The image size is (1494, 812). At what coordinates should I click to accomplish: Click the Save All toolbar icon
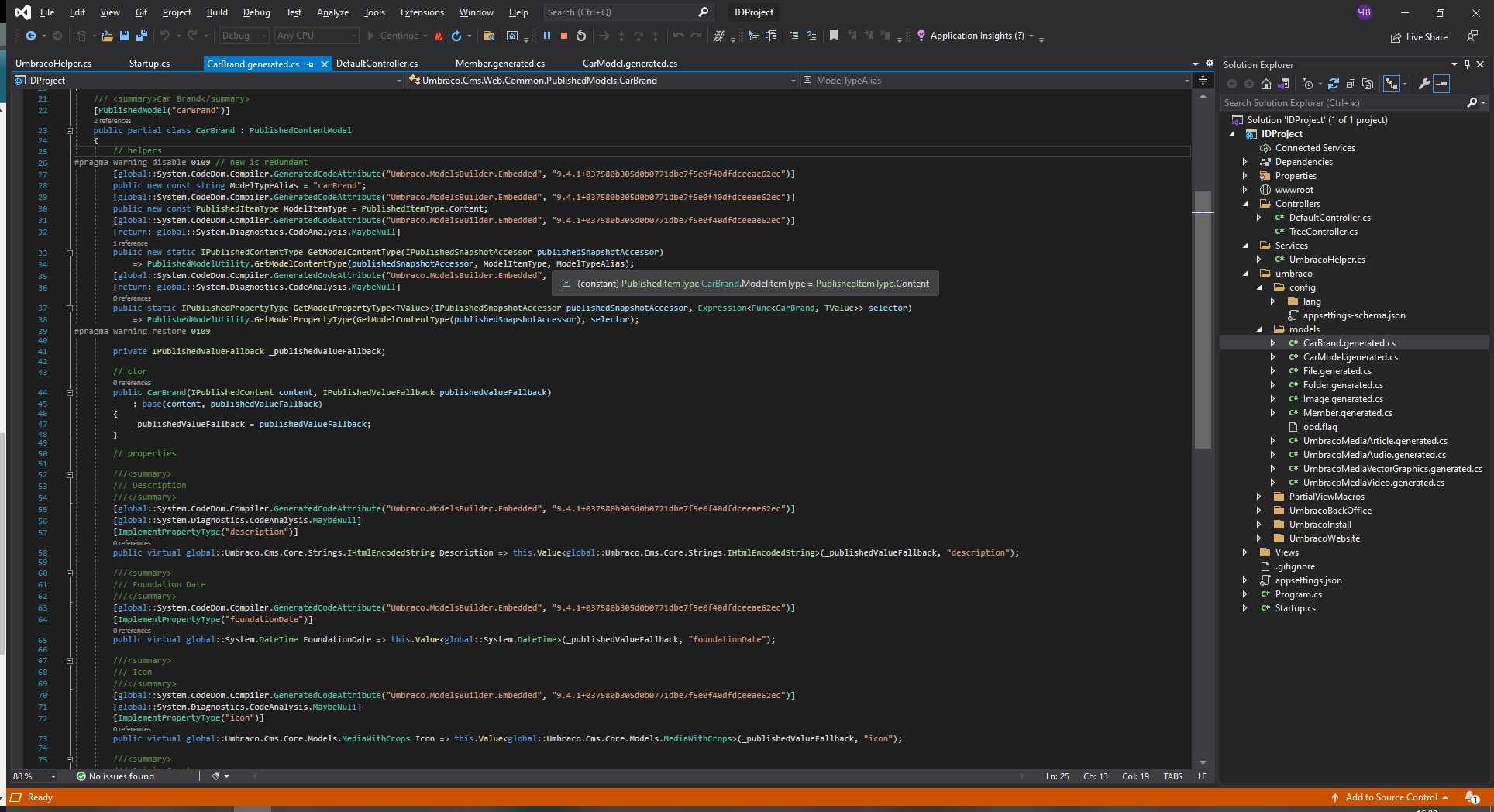tap(141, 36)
